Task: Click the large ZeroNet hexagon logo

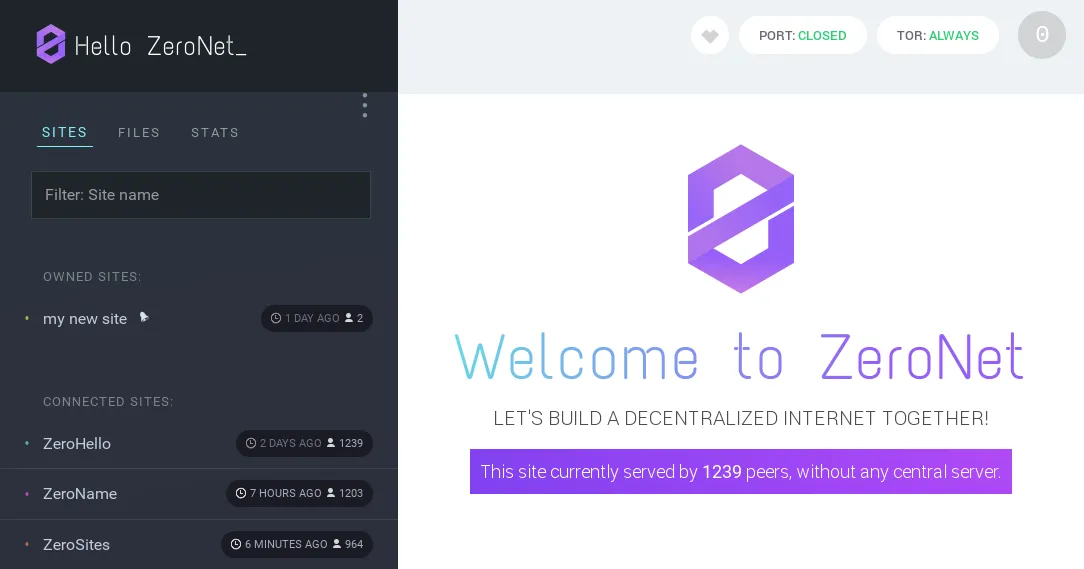Action: click(x=740, y=218)
